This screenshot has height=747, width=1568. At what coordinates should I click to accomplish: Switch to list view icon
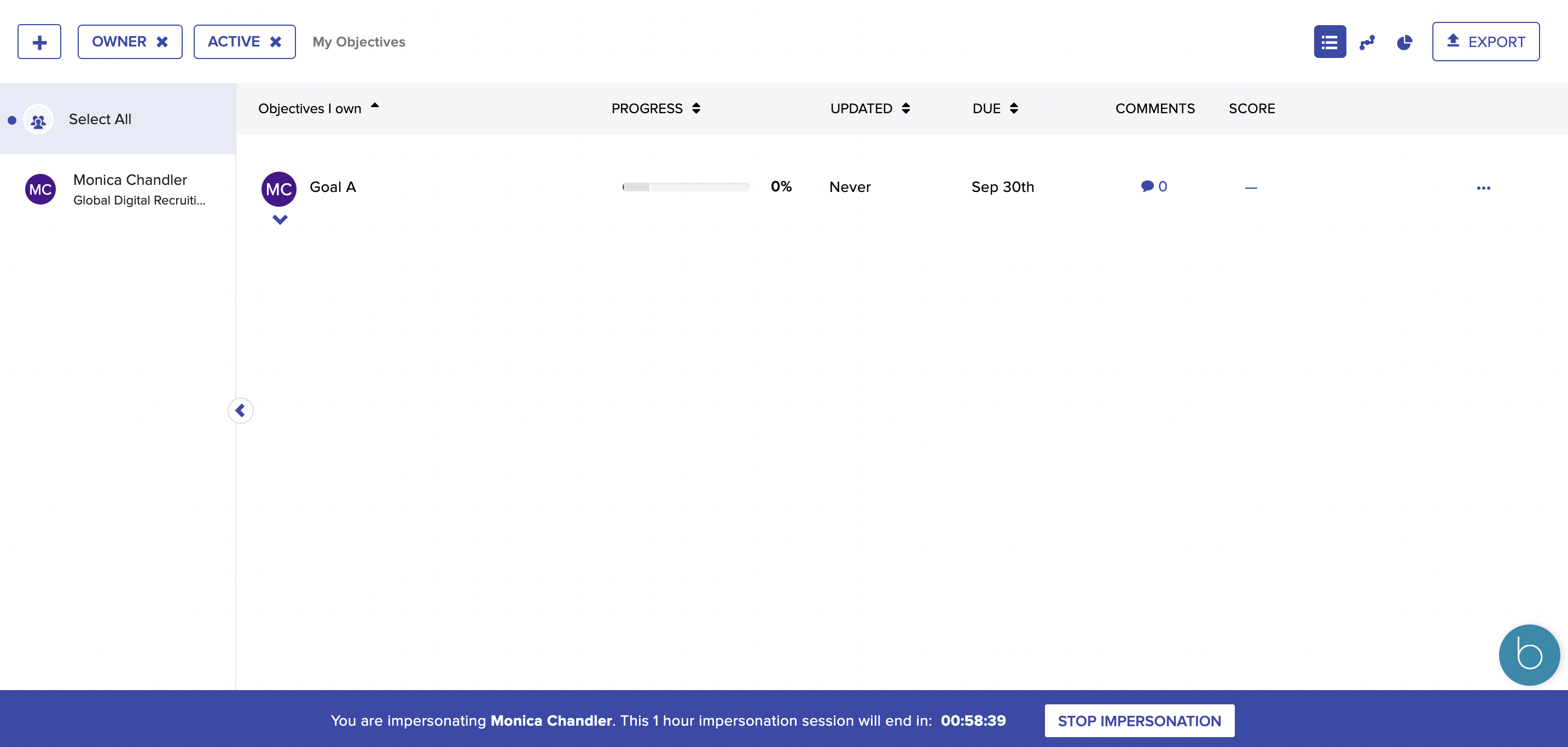tap(1329, 42)
